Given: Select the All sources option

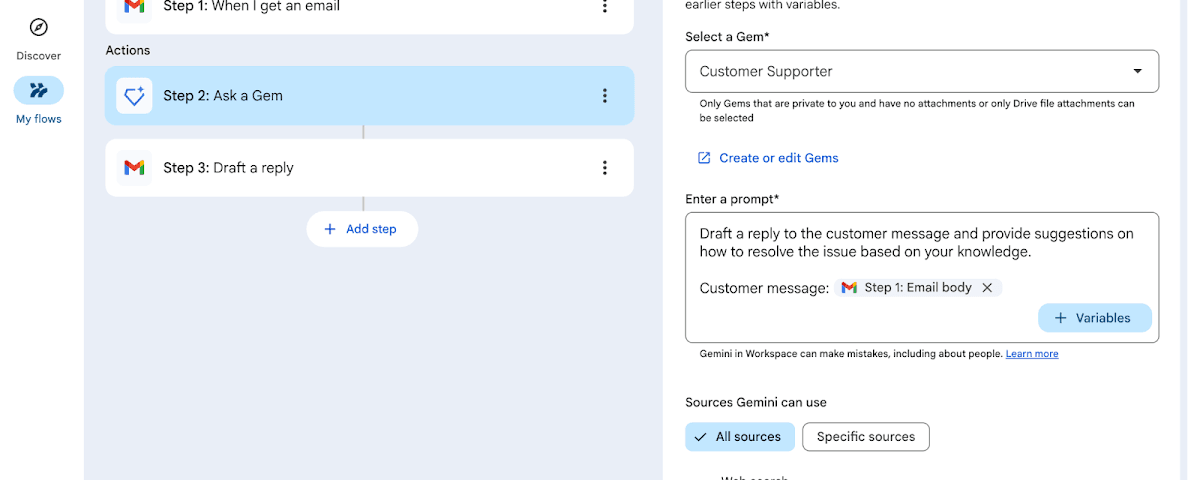Looking at the screenshot, I should [x=739, y=437].
